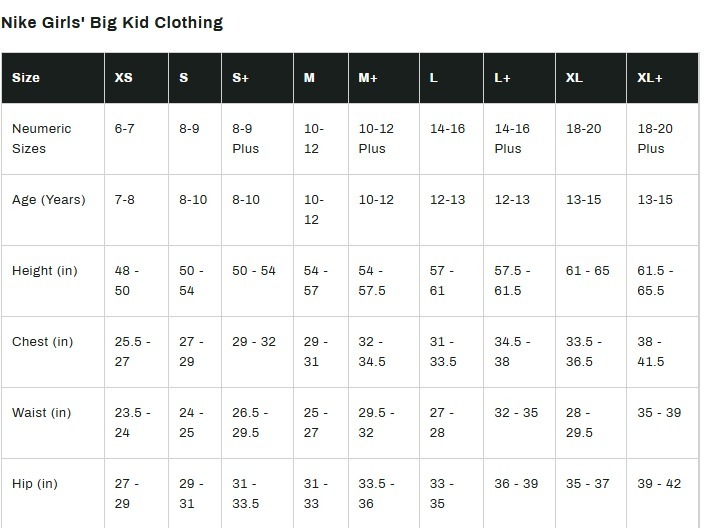Select the L+ column header
Screen dimensions: 706x528
coord(503,78)
